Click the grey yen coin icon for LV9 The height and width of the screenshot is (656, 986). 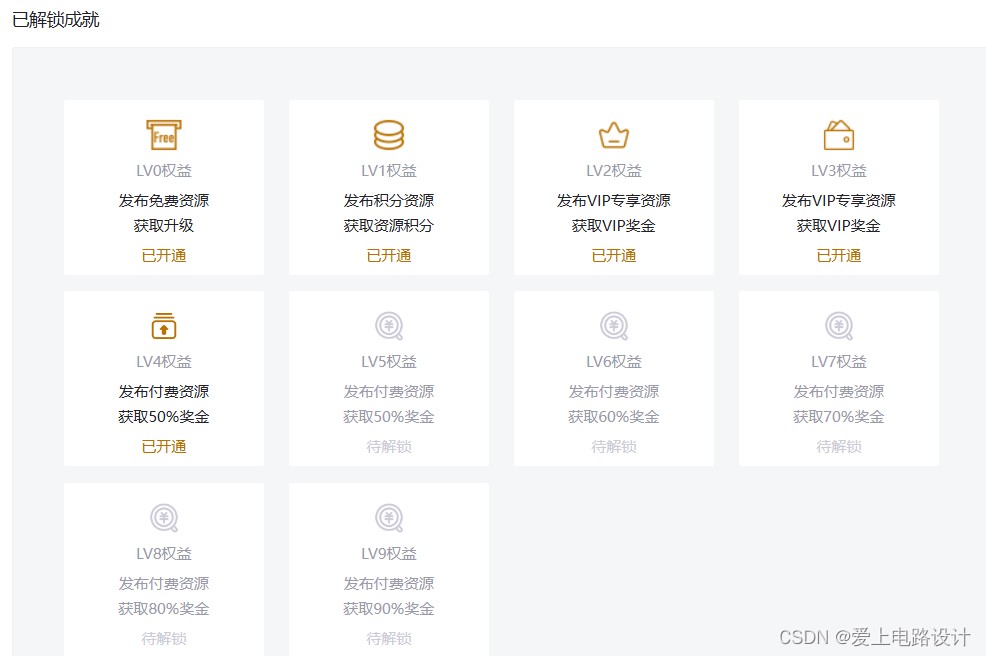click(x=389, y=518)
